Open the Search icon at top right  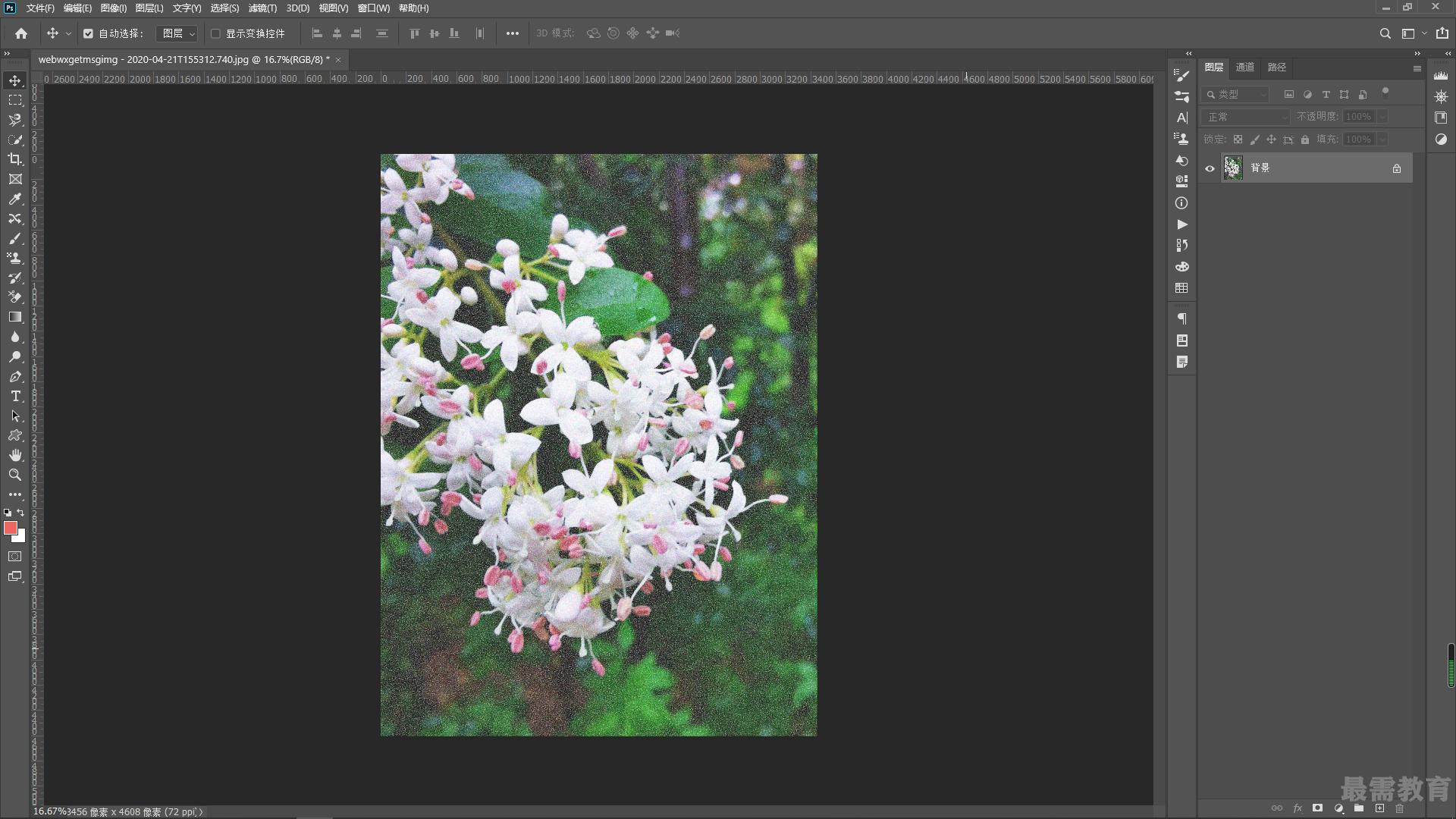1385,33
